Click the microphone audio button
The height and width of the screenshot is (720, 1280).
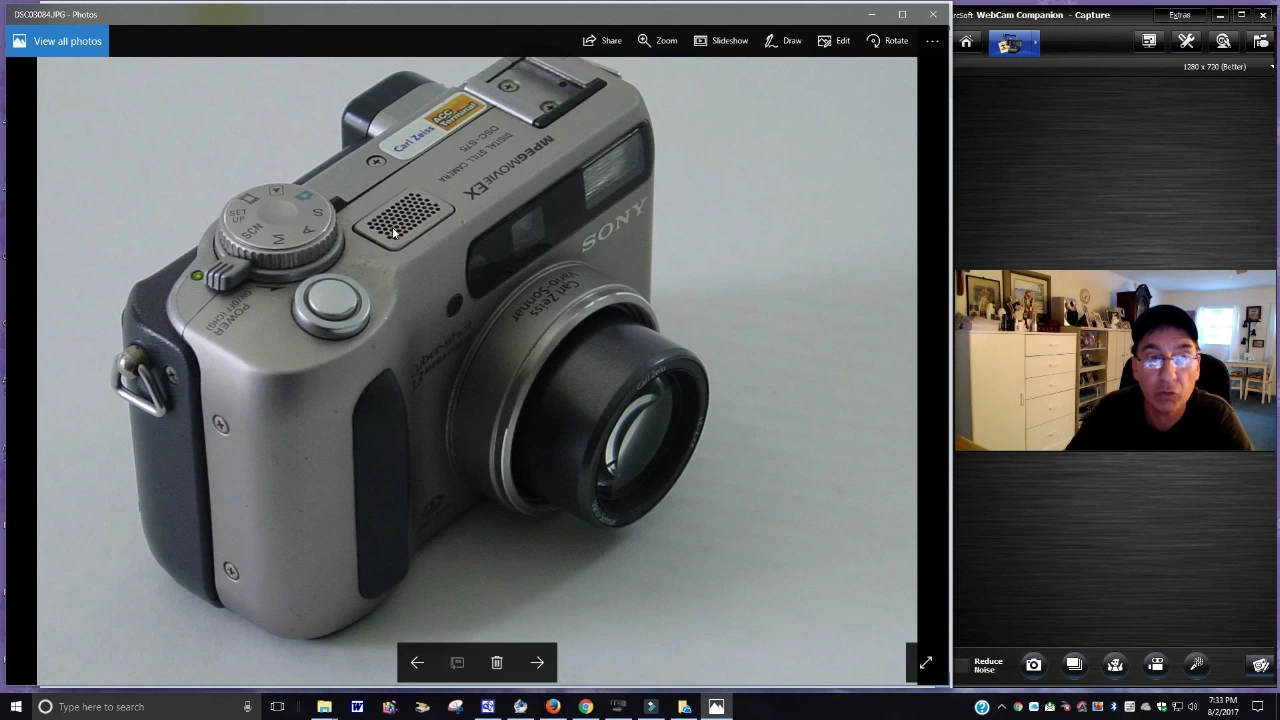[1197, 665]
